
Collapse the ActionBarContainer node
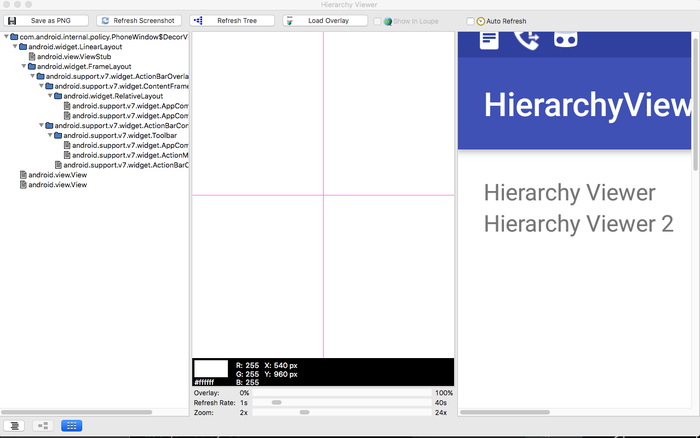pos(41,125)
